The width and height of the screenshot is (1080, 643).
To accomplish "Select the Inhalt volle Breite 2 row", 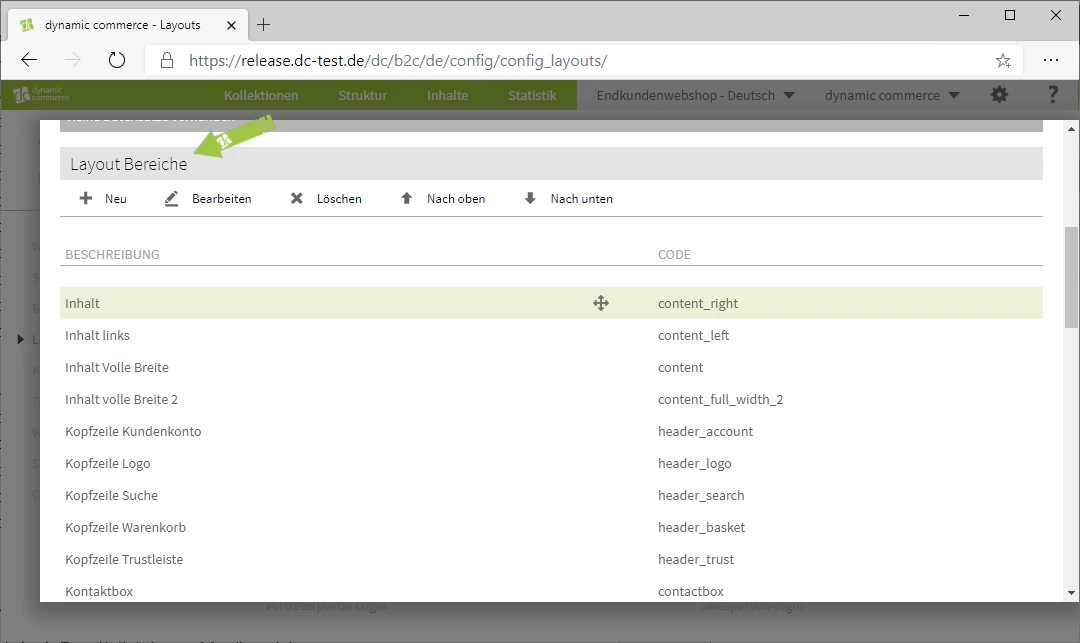I will pos(551,399).
